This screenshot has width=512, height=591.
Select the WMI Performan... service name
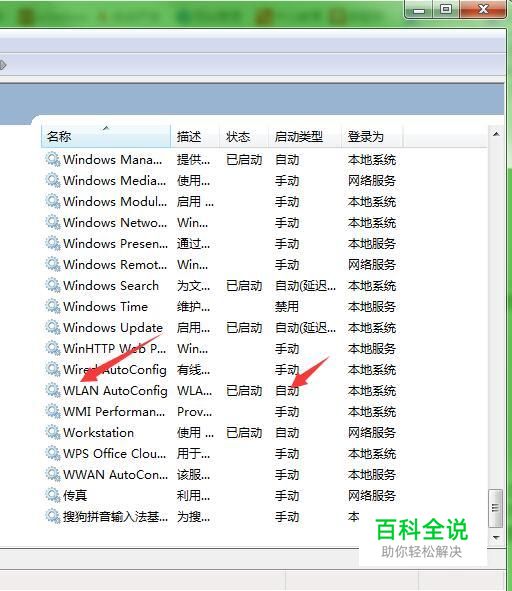click(114, 412)
